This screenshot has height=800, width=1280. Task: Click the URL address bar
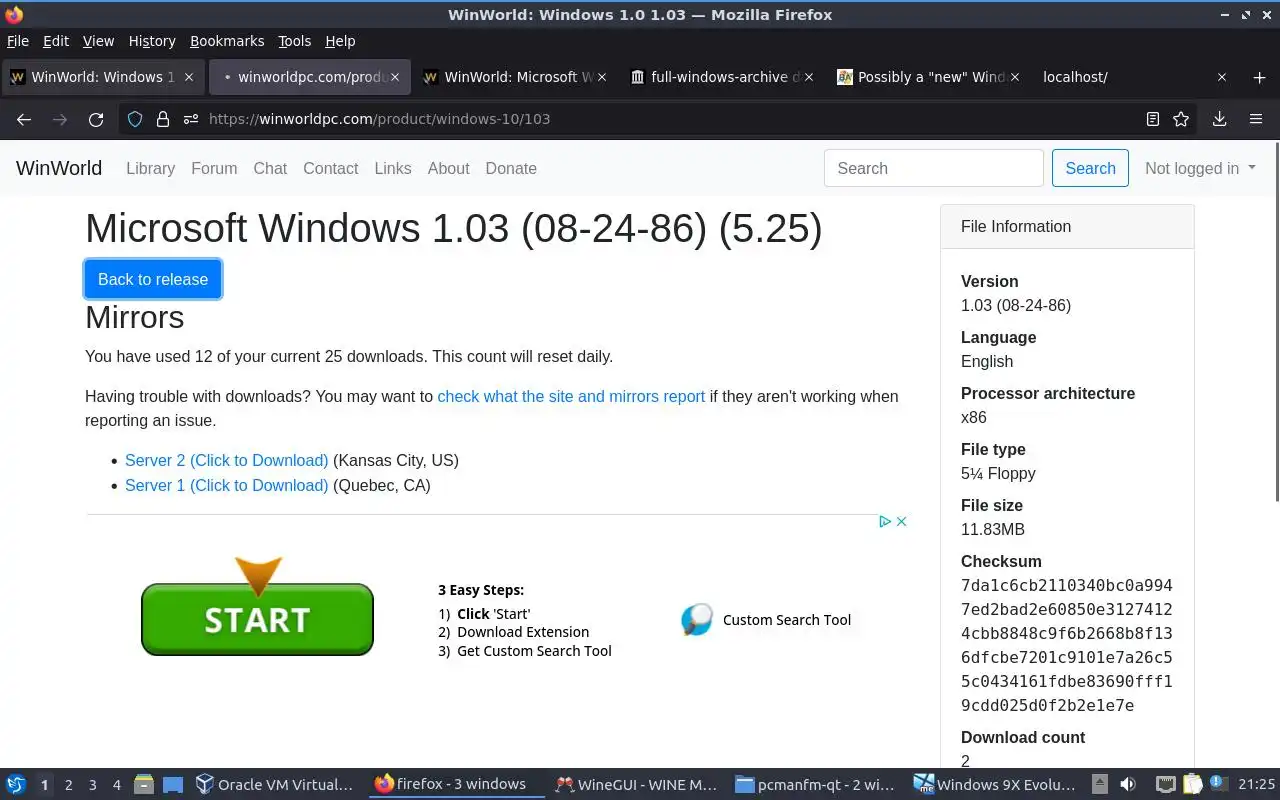pyautogui.click(x=660, y=119)
